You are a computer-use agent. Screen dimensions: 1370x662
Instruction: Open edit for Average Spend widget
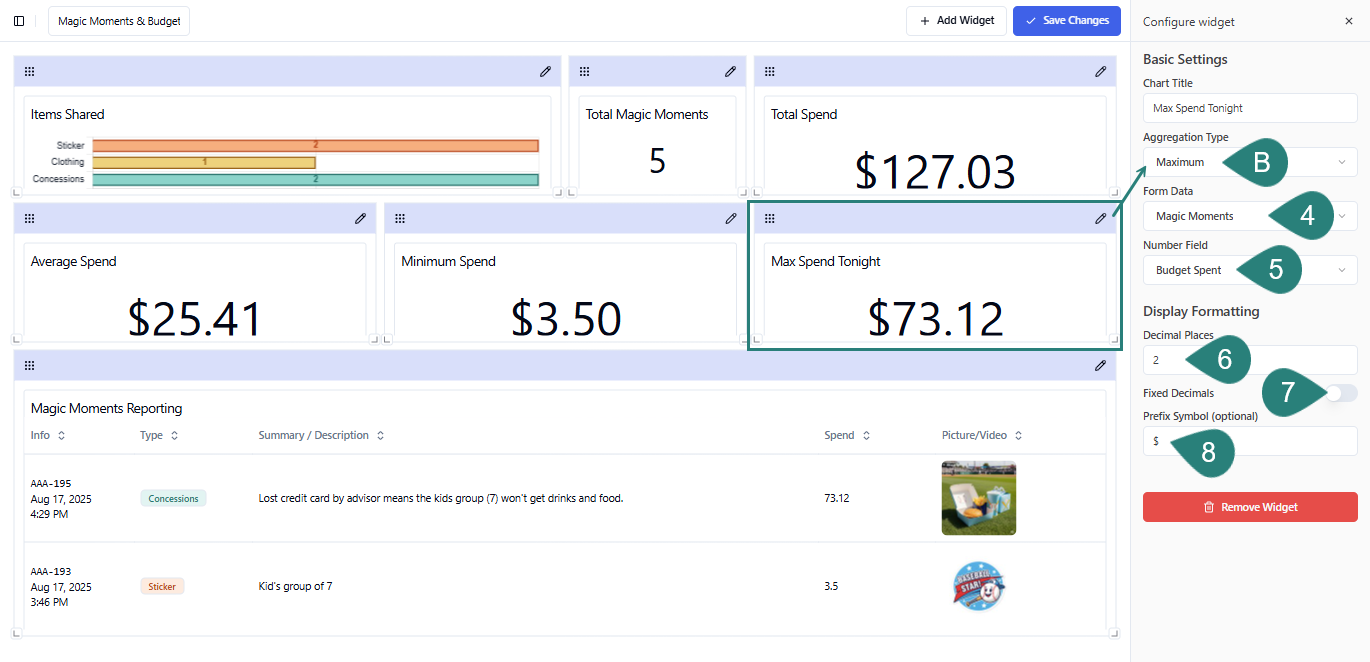pyautogui.click(x=360, y=219)
